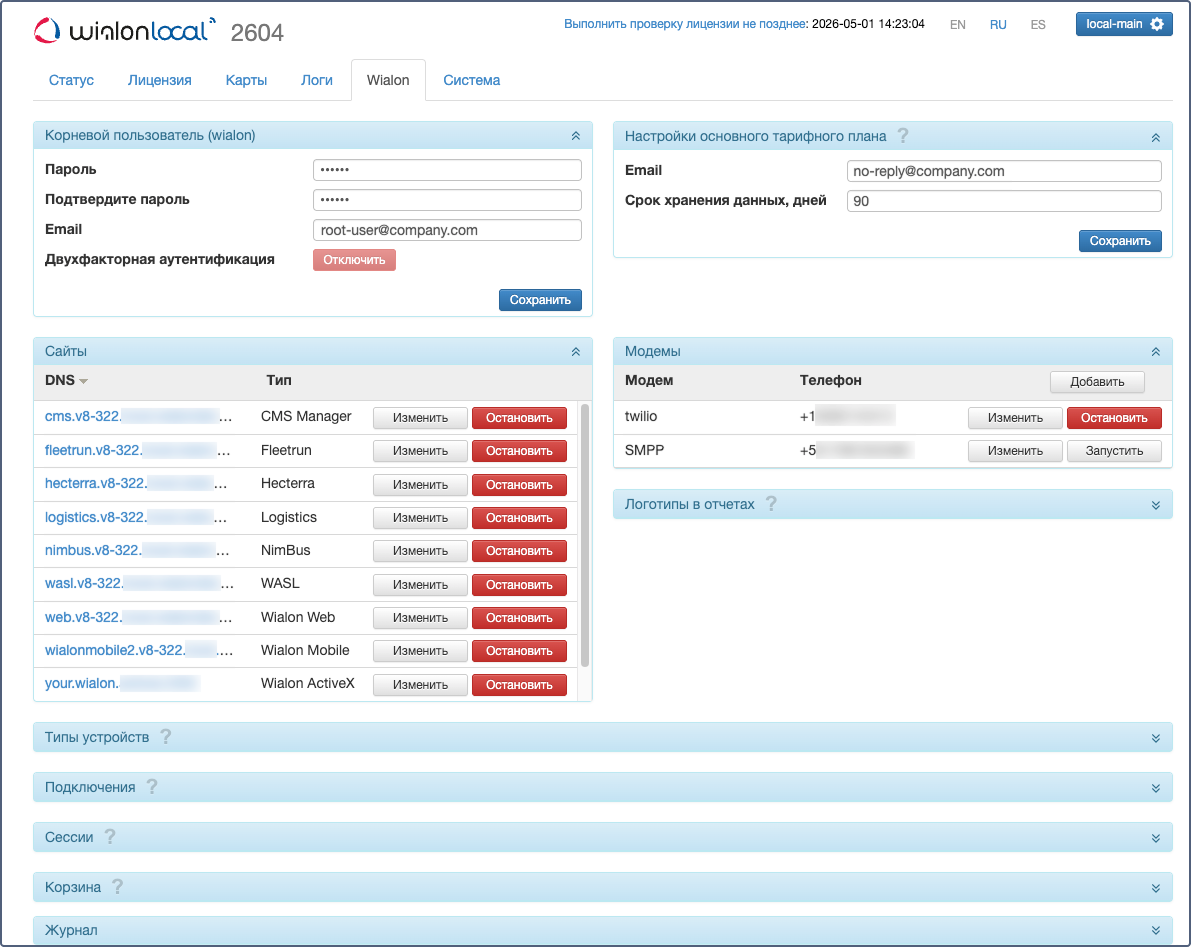The height and width of the screenshot is (947, 1191).
Task: Sort sites by the DNS column arrow
Action: click(x=84, y=381)
